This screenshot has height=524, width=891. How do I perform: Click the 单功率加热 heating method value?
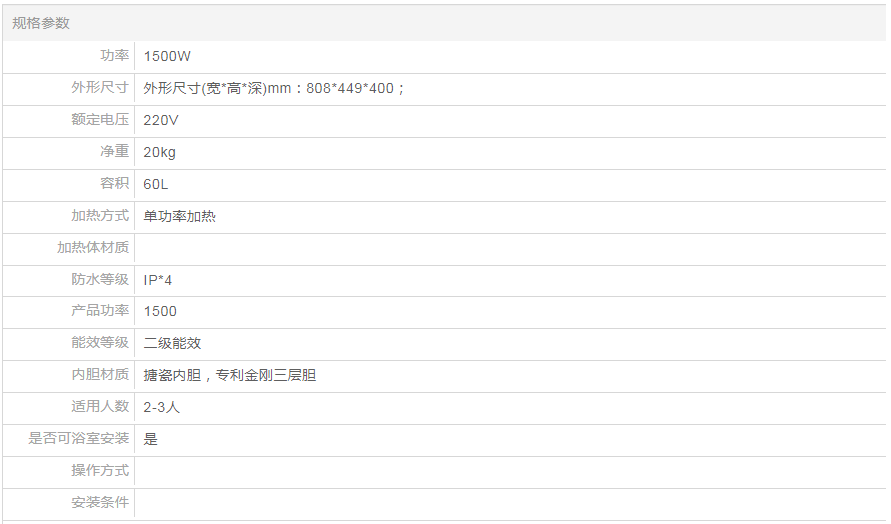pyautogui.click(x=180, y=216)
